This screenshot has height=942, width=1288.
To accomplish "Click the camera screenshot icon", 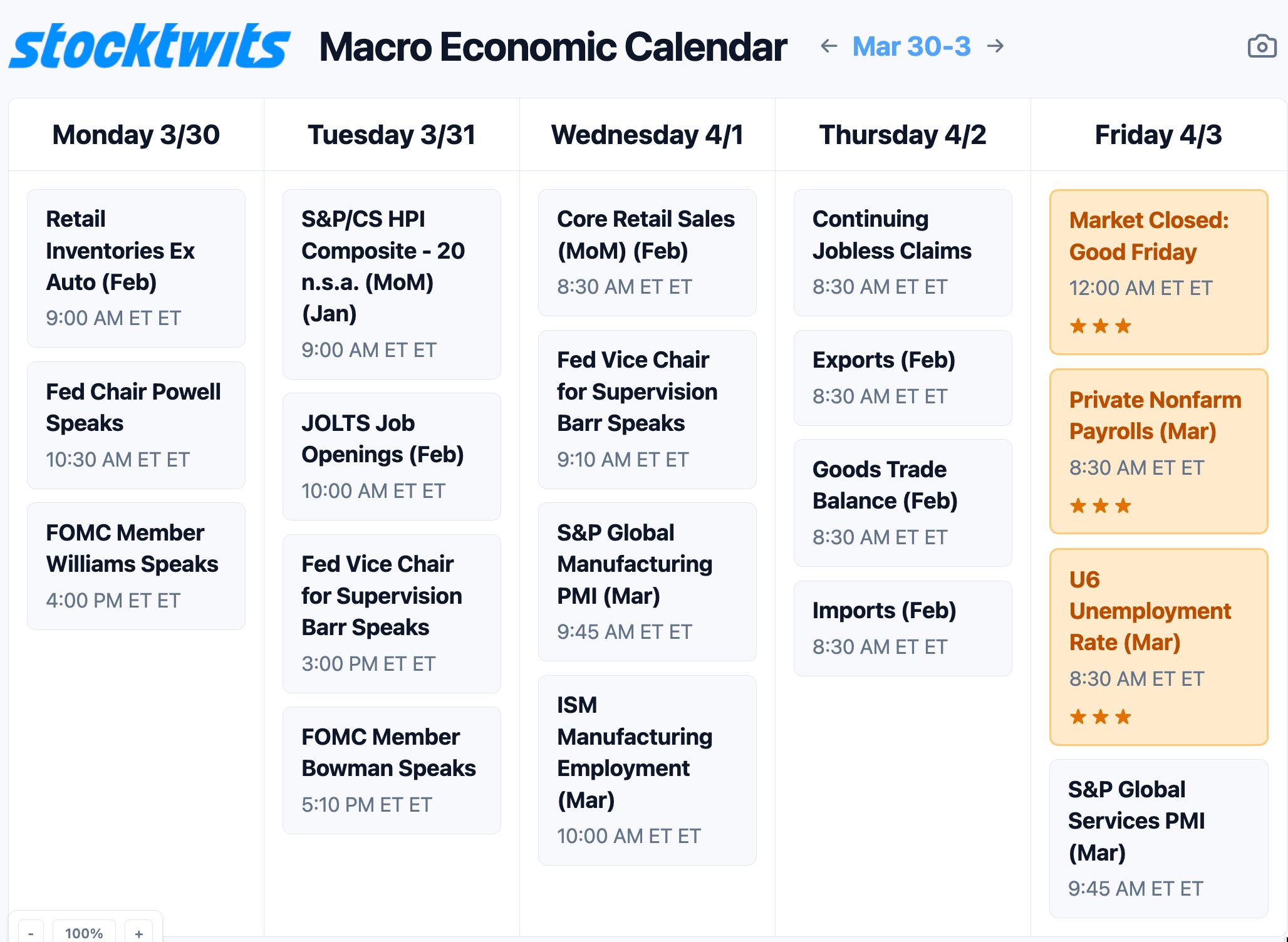I will point(1262,46).
